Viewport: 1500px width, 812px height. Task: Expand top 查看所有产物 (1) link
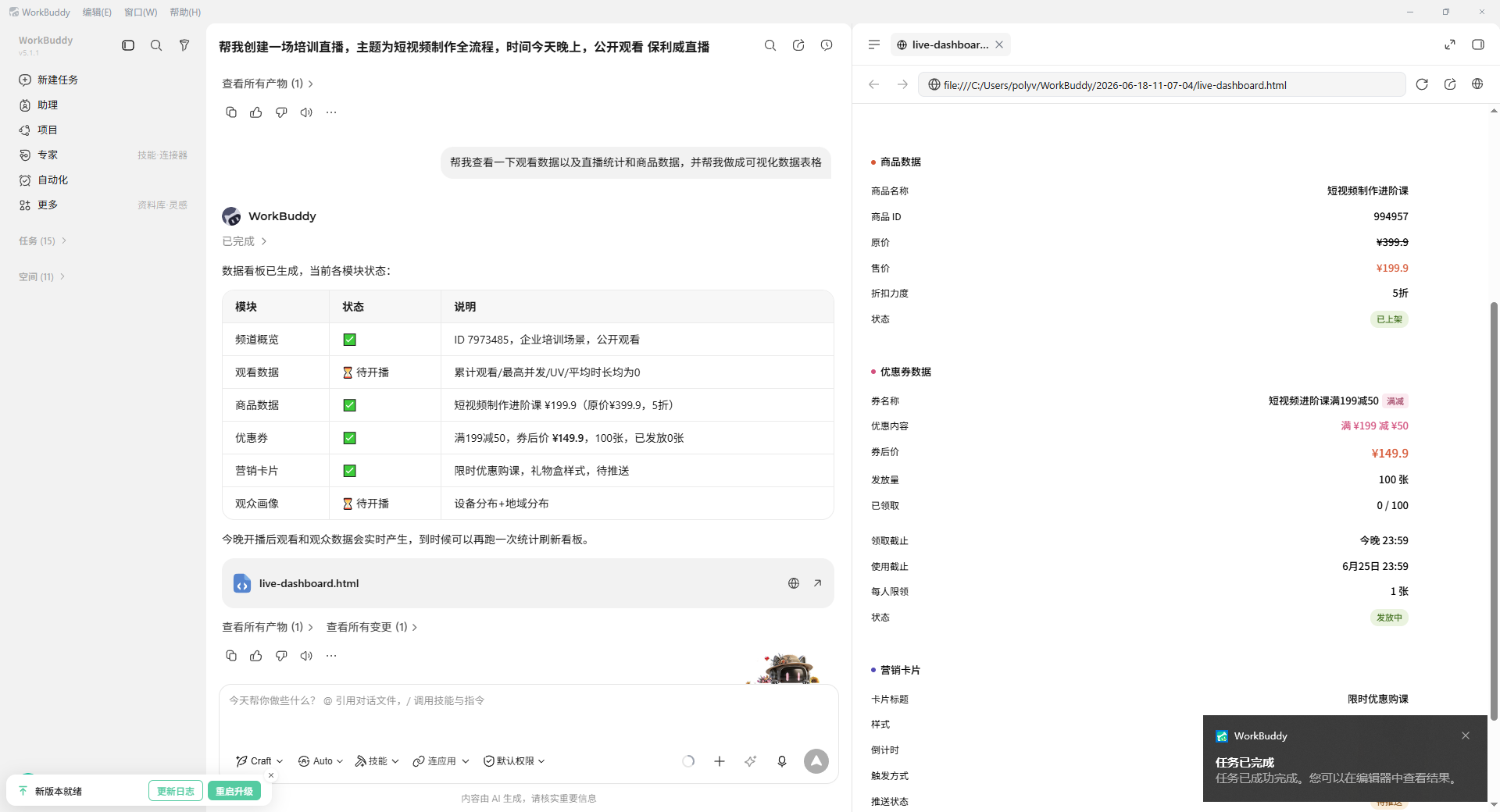pyautogui.click(x=267, y=84)
